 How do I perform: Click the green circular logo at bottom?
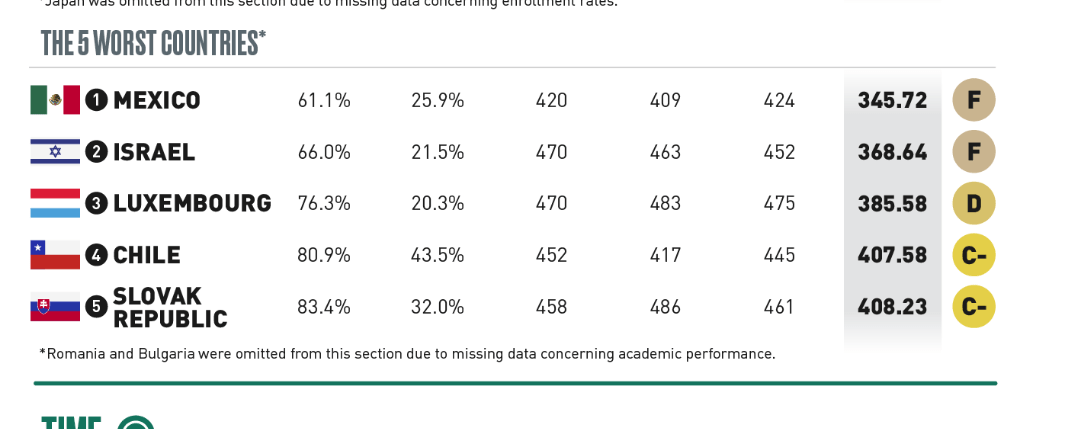(136, 424)
